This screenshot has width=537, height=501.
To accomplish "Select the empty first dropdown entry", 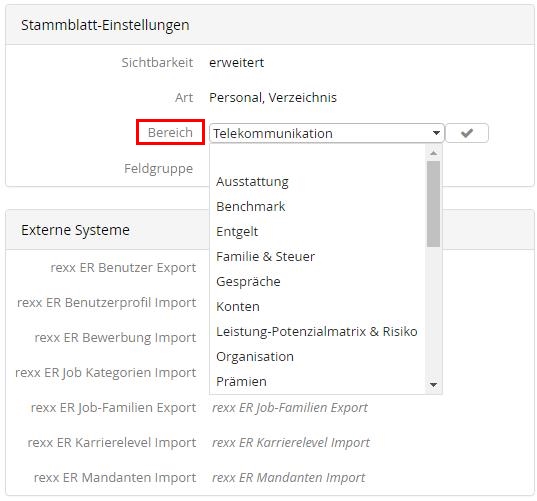I will tap(317, 158).
